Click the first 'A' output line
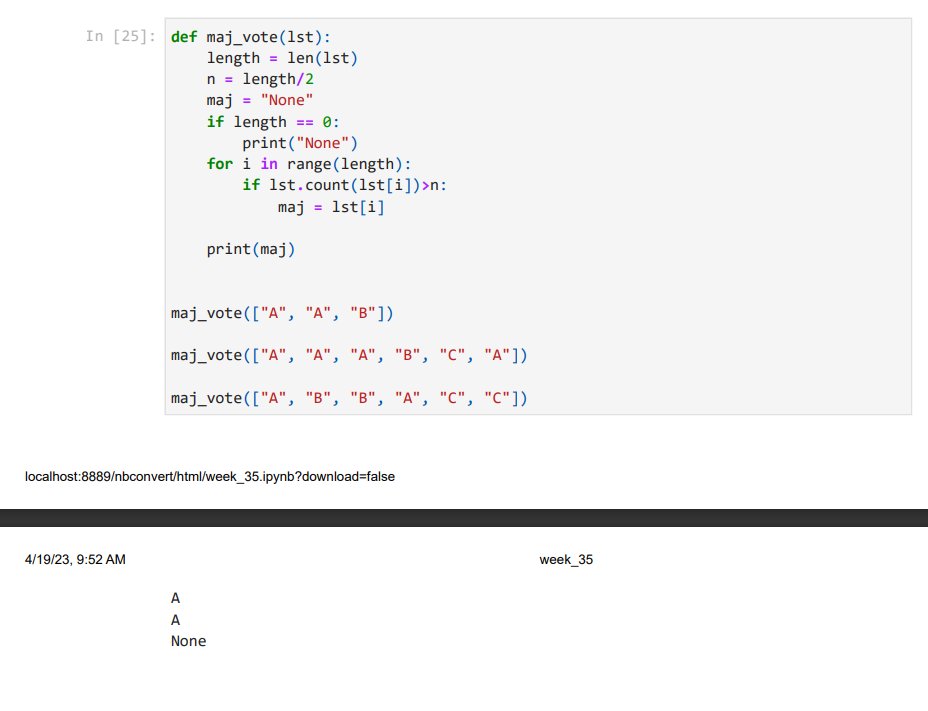This screenshot has width=928, height=711. coord(175,599)
